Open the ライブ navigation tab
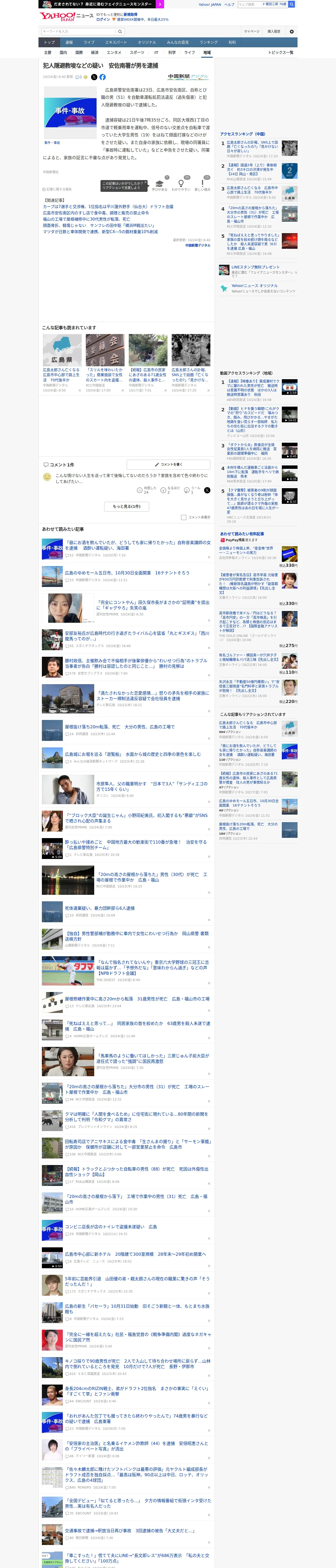Screen dimensions: 336x1568 click(x=89, y=43)
